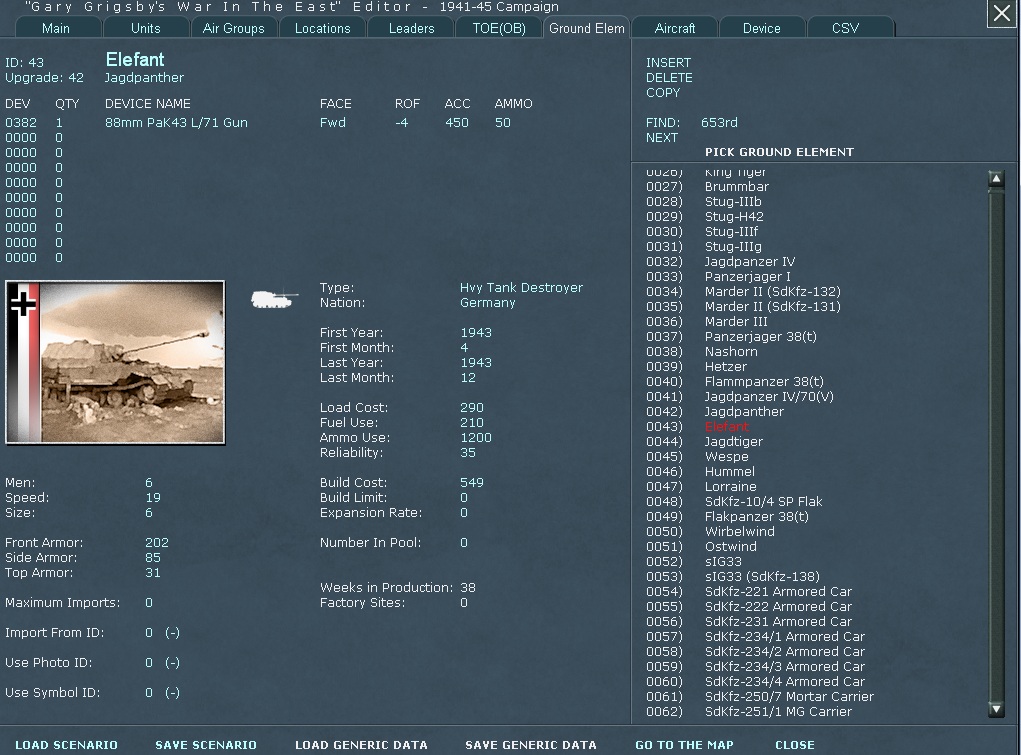
Task: Click the Elefant tank silhouette symbol
Action: pos(274,299)
